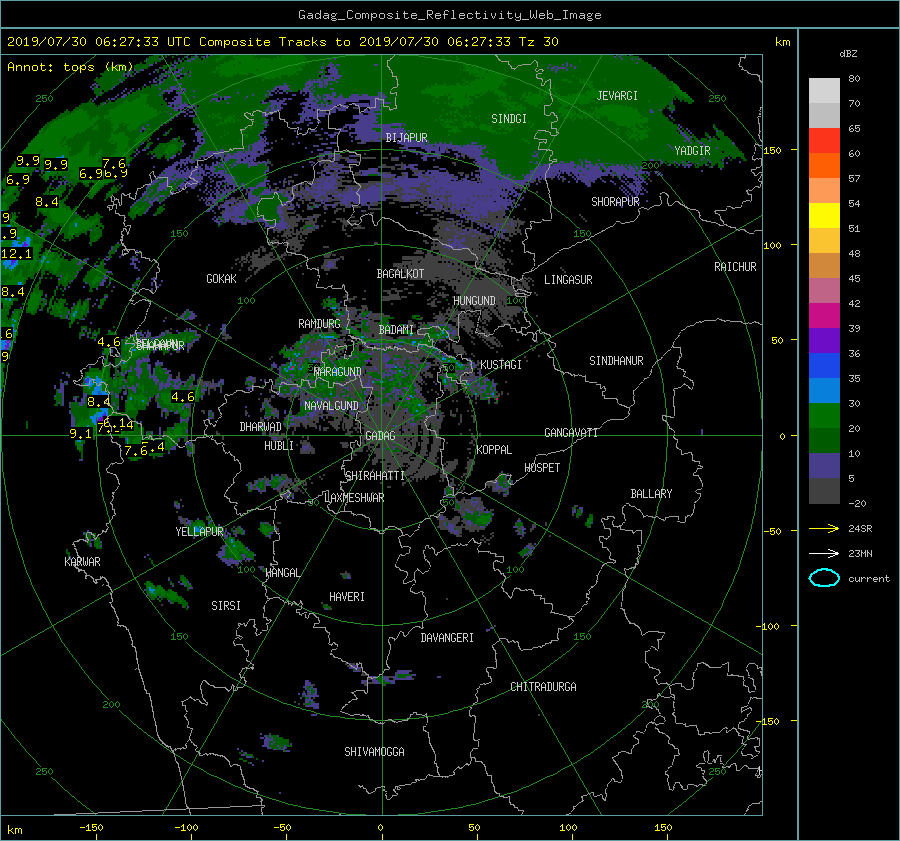Select the RAMDURG city label
Viewport: 900px width, 841px height.
coord(319,324)
